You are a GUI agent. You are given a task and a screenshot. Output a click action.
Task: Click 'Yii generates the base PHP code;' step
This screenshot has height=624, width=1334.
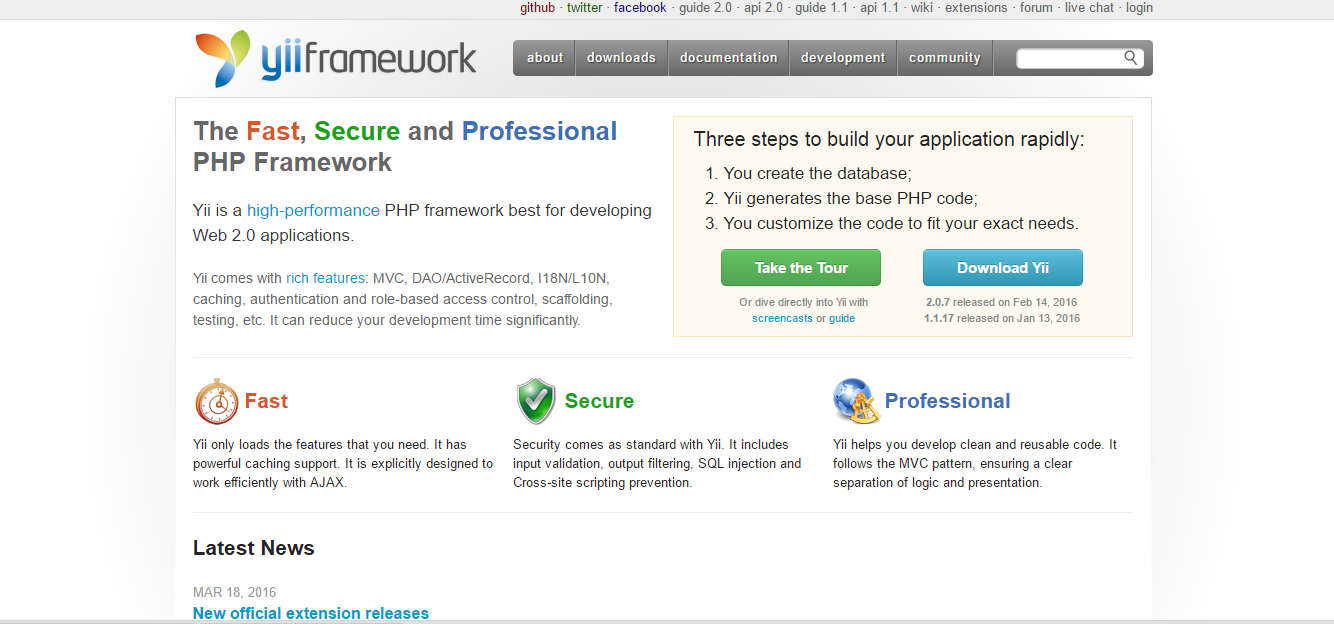pyautogui.click(x=850, y=198)
